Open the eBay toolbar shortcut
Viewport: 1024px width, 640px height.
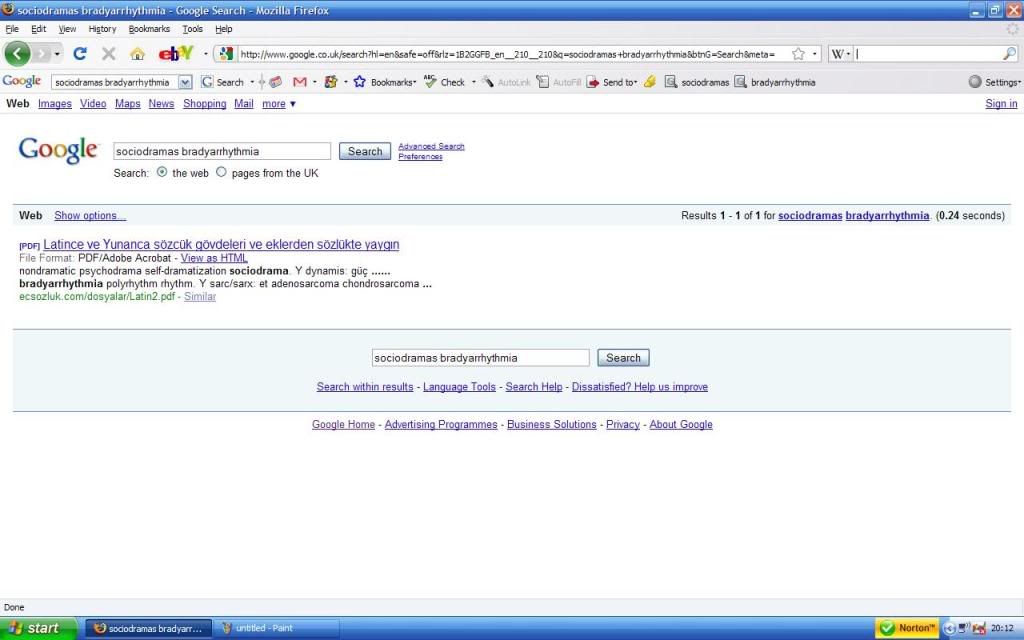click(176, 54)
